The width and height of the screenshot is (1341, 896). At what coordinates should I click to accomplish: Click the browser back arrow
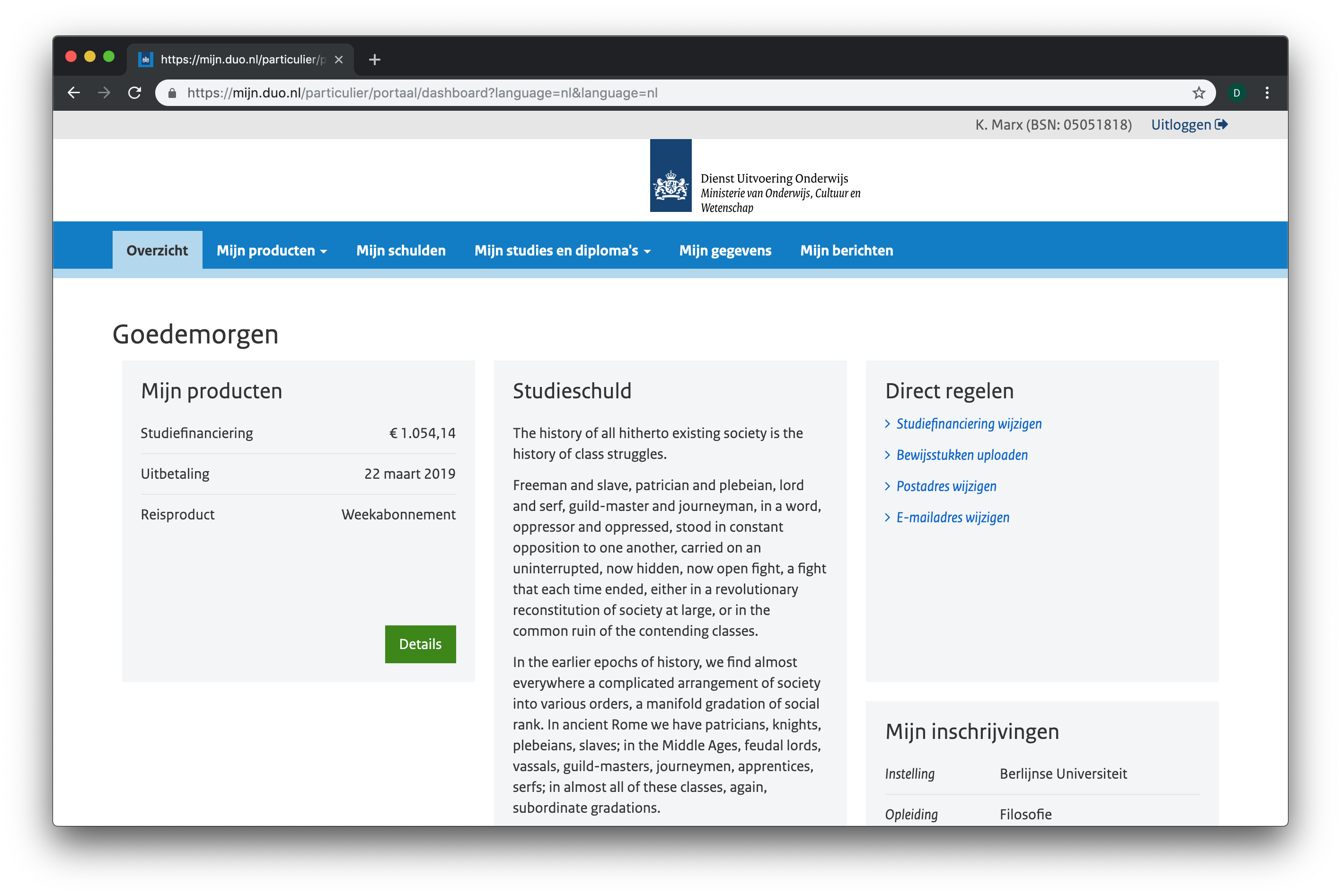74,93
